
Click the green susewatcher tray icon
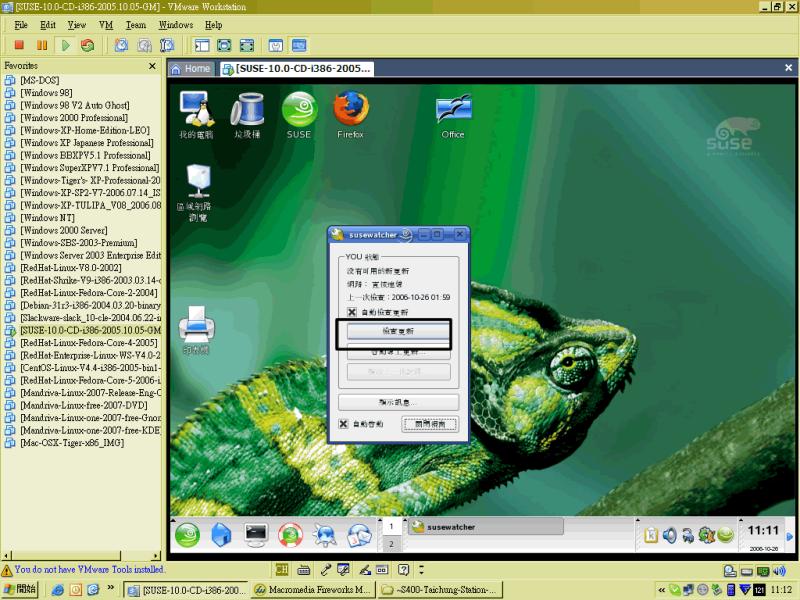point(725,535)
